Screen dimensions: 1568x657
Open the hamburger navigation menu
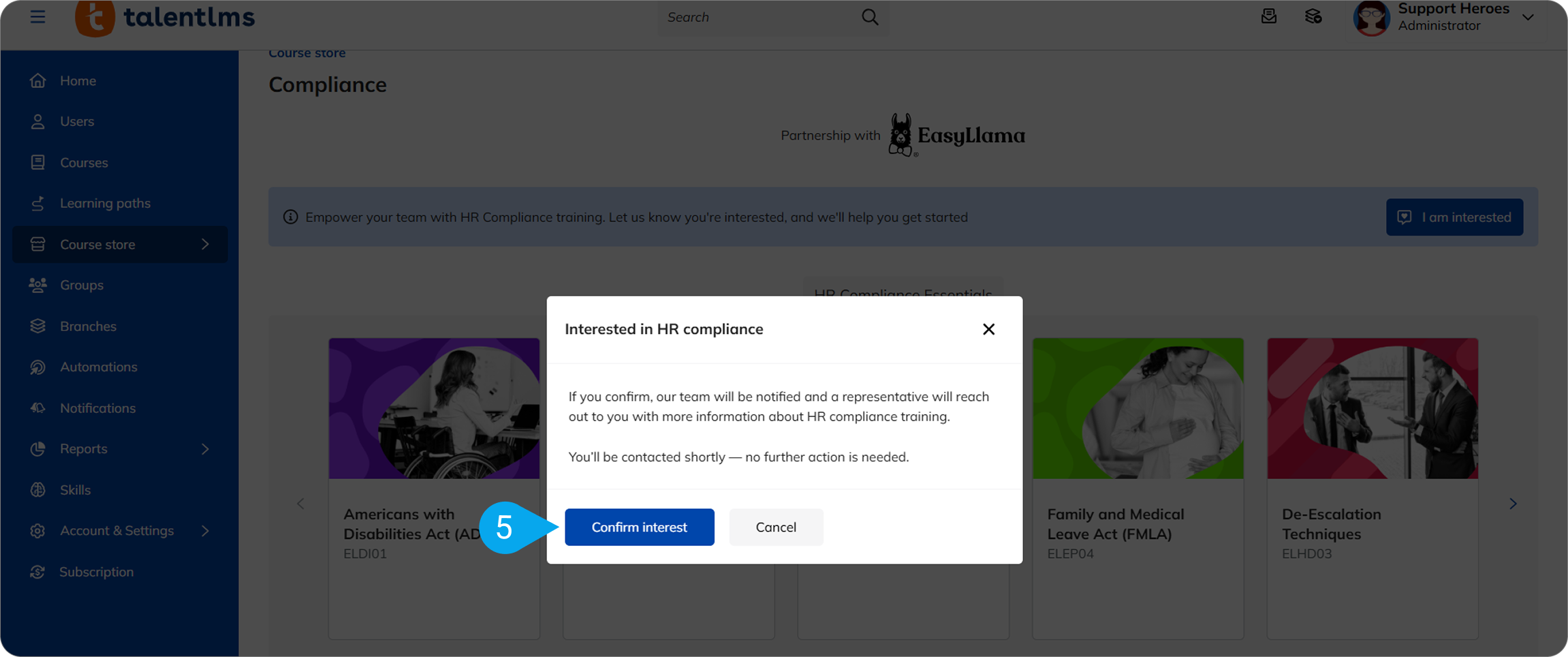pos(37,17)
